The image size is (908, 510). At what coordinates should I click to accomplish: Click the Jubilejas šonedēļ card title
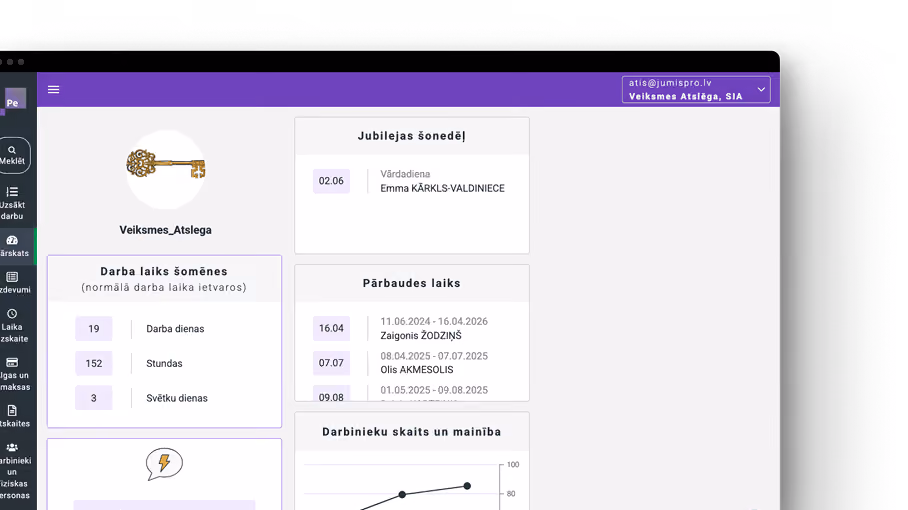pos(412,136)
